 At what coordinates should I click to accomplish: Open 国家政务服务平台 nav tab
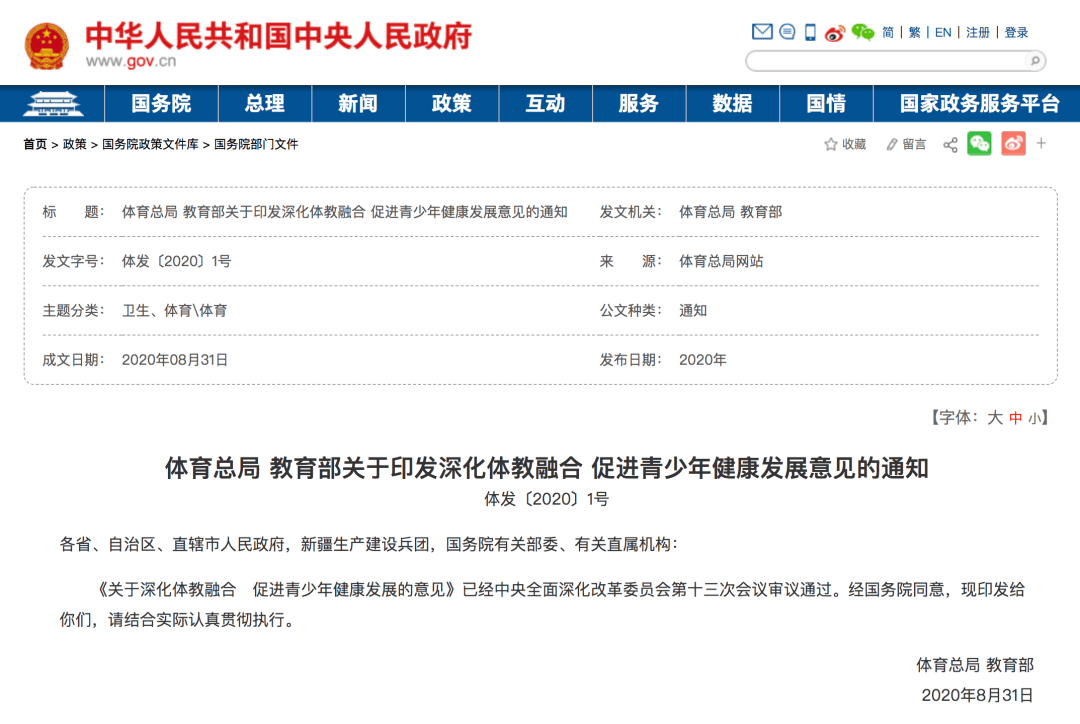click(979, 103)
